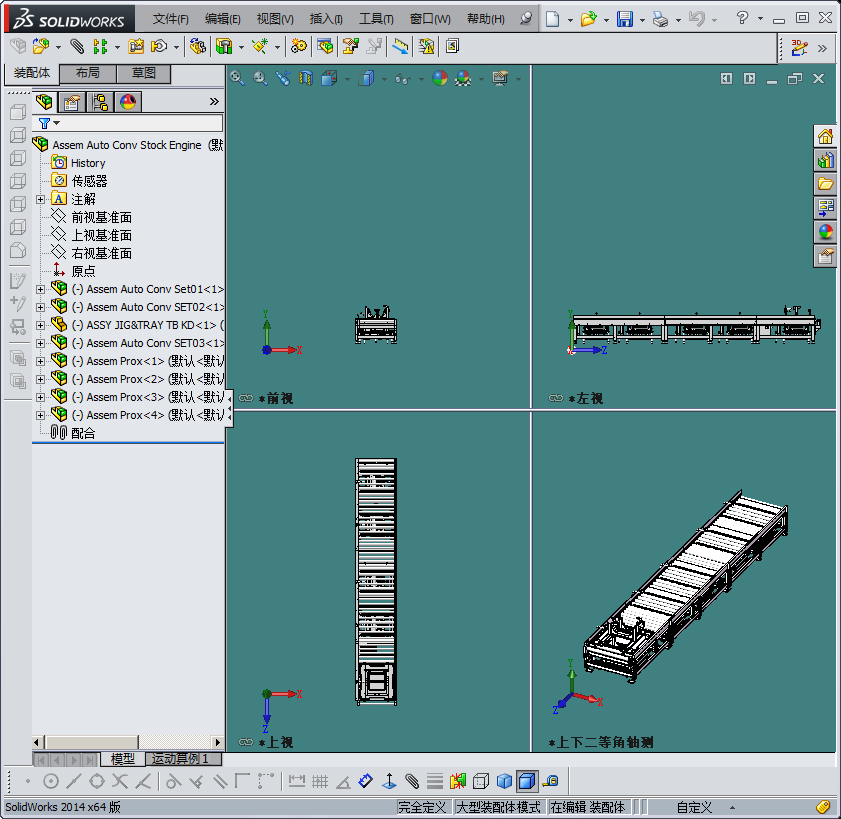Open the Appearances task pane icon
The height and width of the screenshot is (819, 841).
(x=825, y=232)
